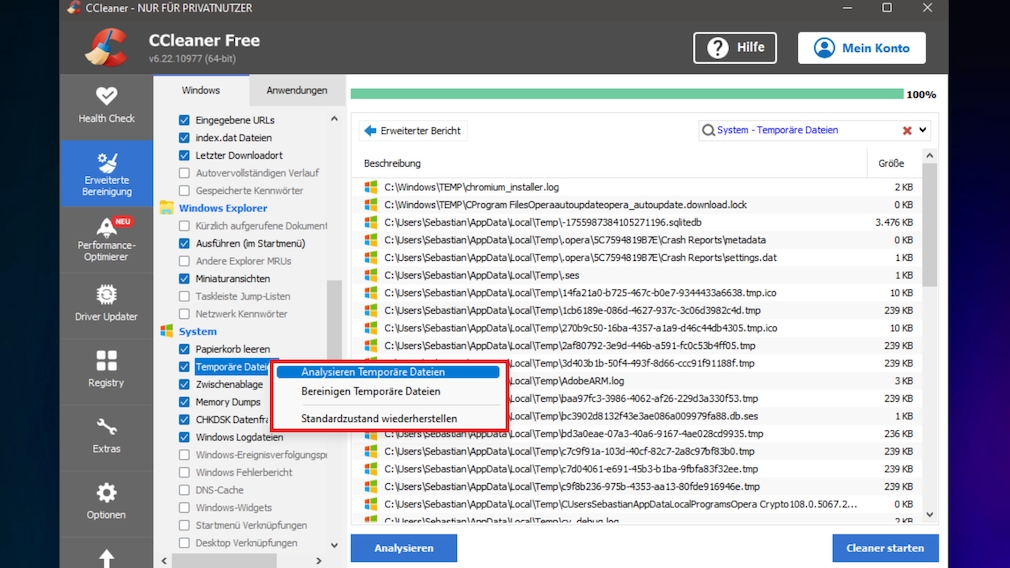
Task: Enable DNS-Cache checkbox
Action: (x=184, y=490)
